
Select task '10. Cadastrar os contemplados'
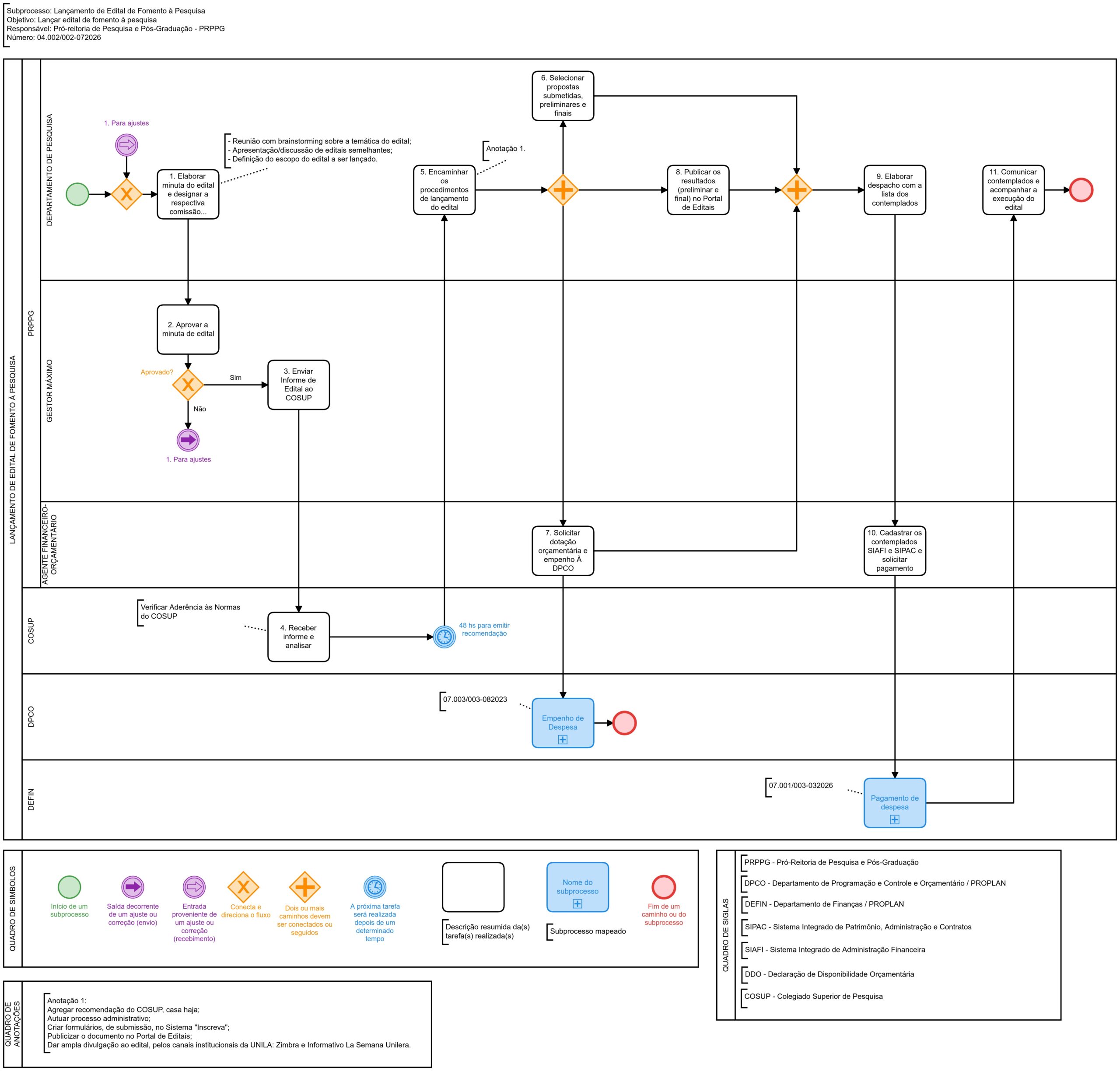895,550
